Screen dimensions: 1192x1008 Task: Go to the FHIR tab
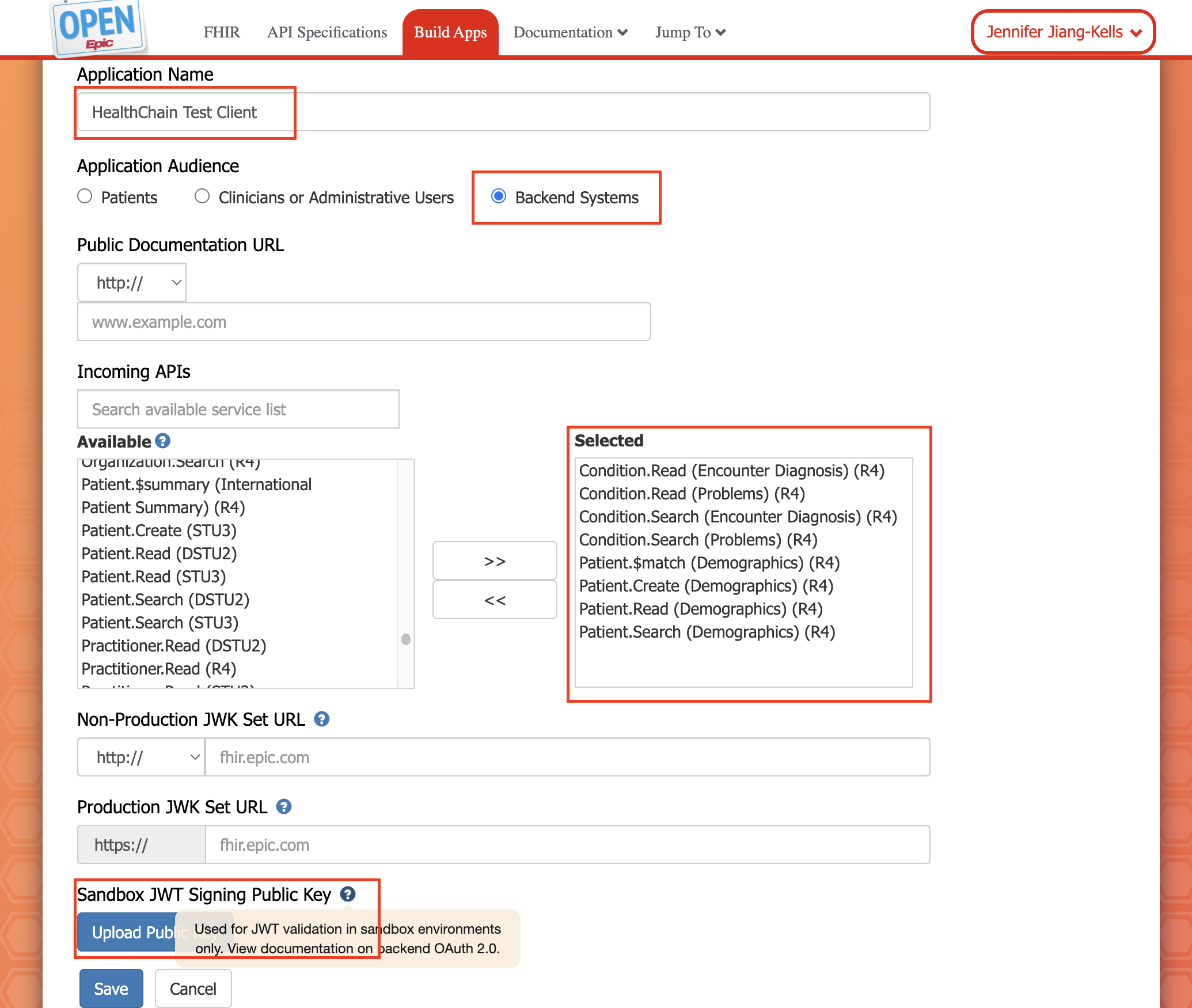[x=221, y=32]
